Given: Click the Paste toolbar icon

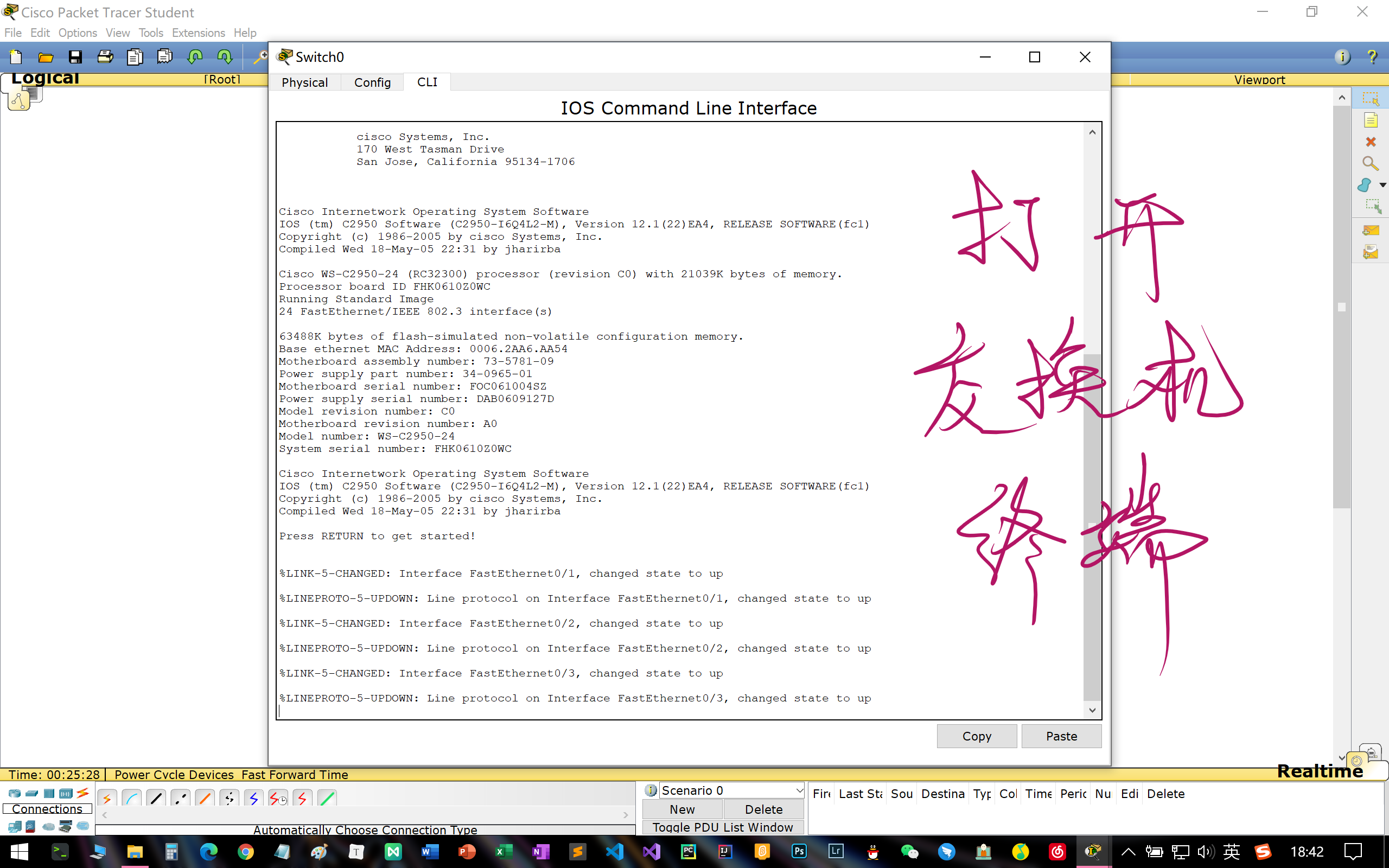Looking at the screenshot, I should pos(165,57).
